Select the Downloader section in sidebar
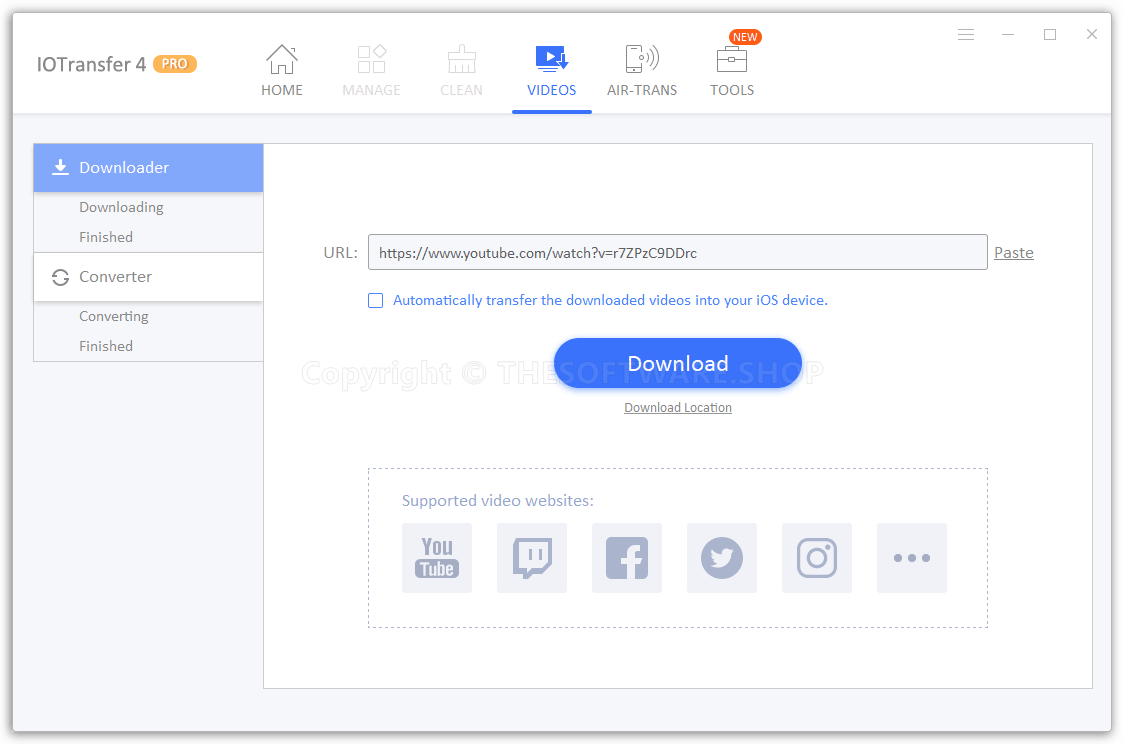Viewport: 1124px width, 744px height. [148, 168]
